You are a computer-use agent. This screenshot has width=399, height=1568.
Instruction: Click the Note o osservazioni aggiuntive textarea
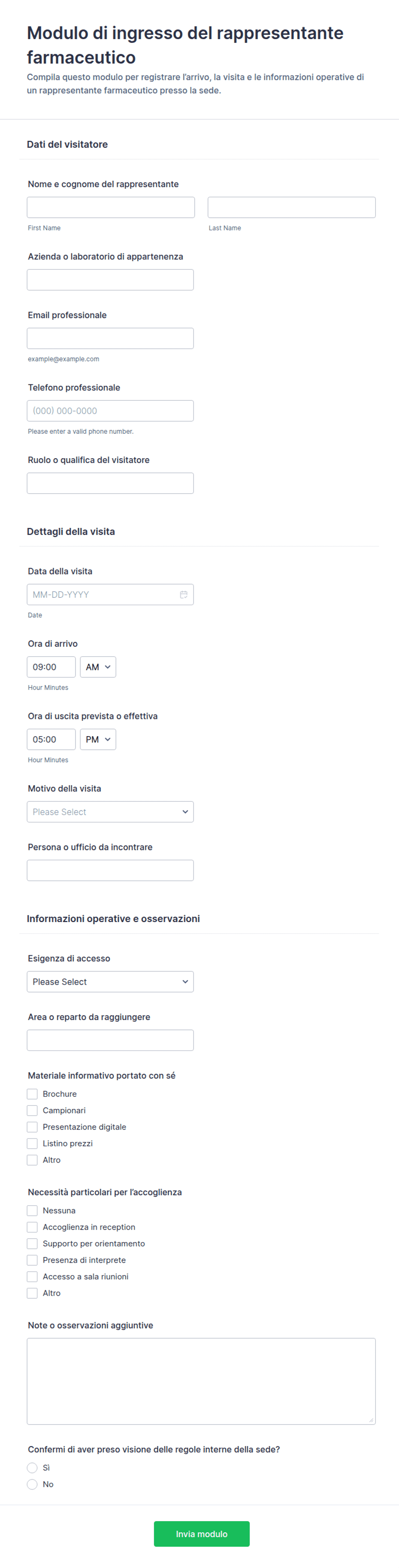pos(201,1381)
